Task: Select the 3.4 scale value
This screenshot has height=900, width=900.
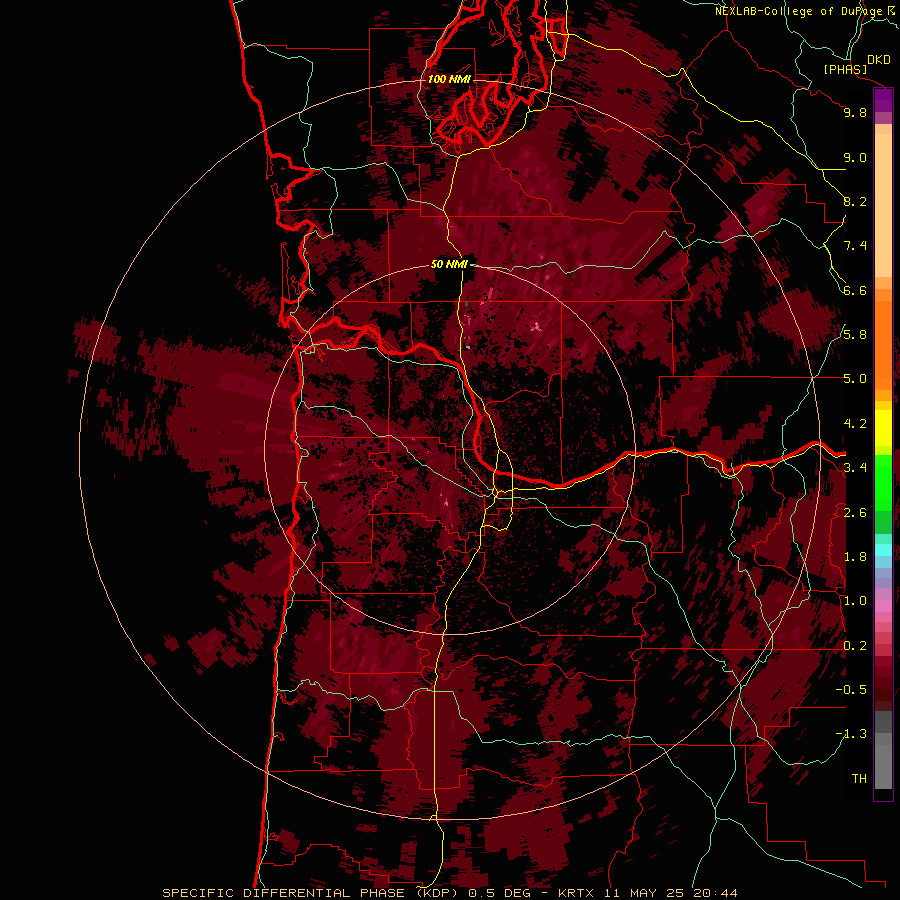Action: (855, 468)
